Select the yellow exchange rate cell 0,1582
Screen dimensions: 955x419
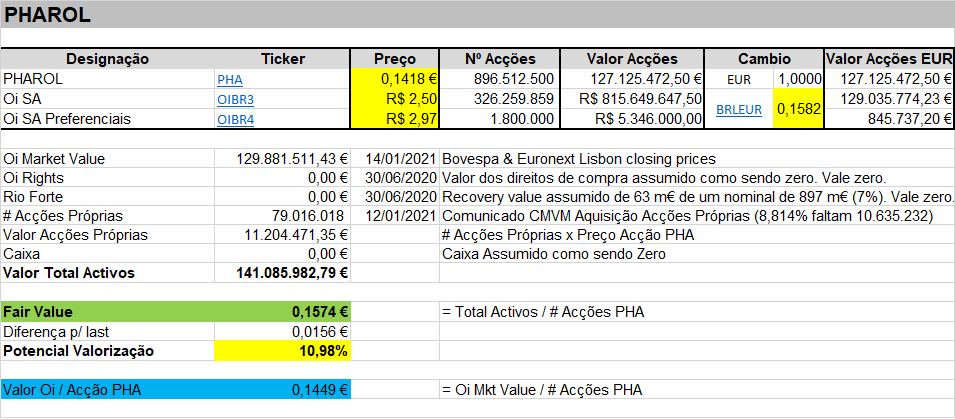798,109
